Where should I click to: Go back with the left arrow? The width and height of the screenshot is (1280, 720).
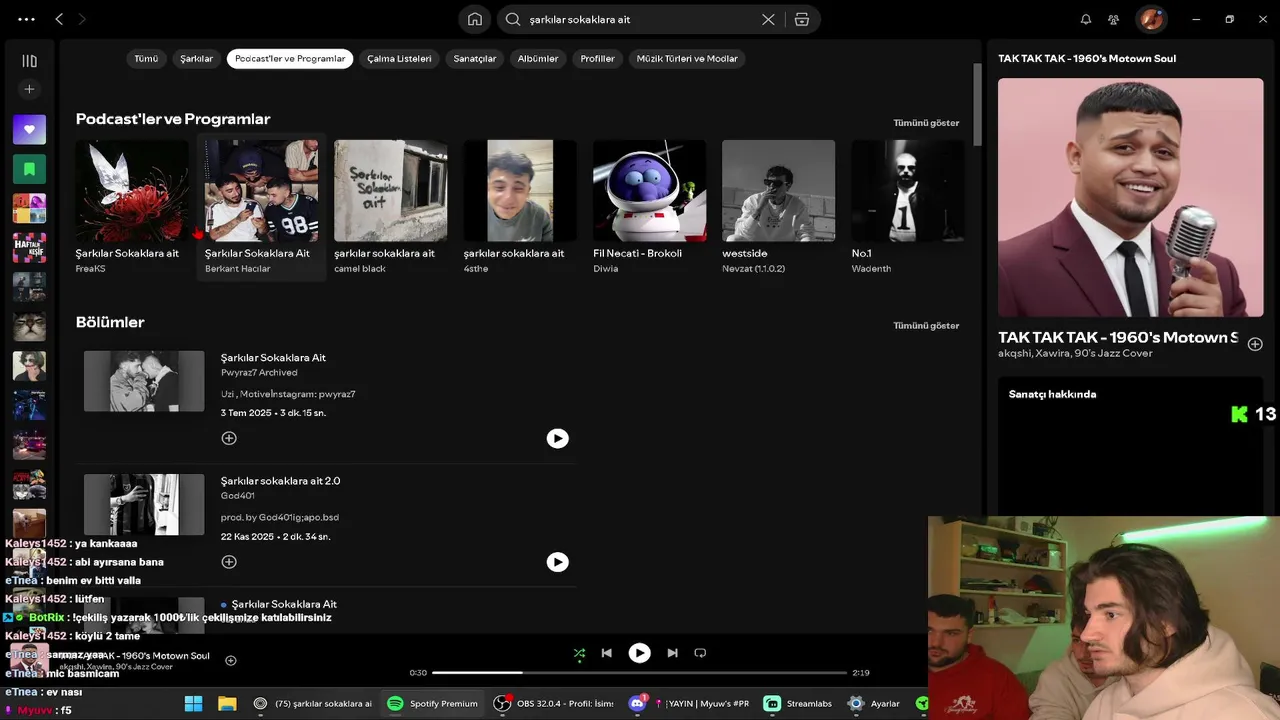[x=59, y=19]
